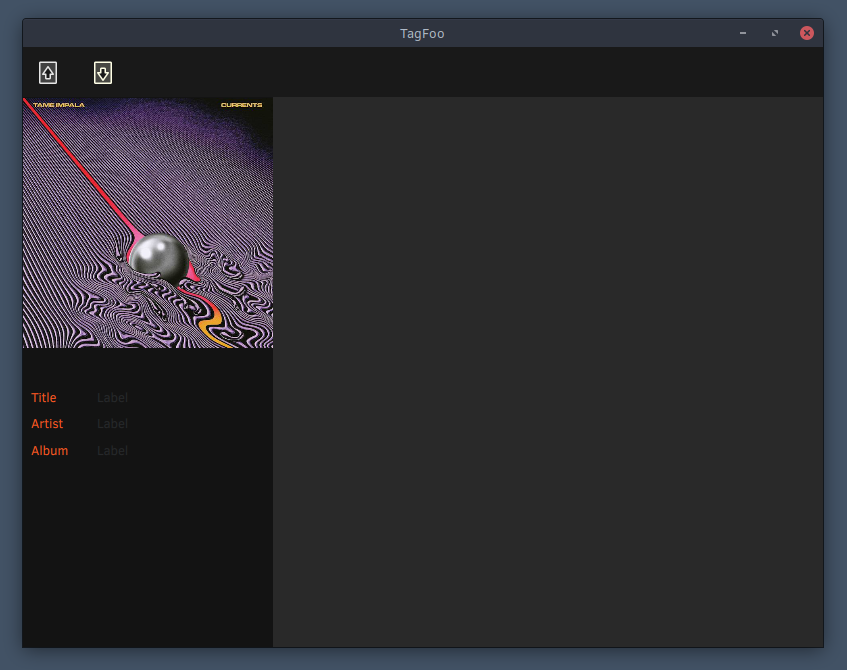
Task: Click the Album field name
Action: click(50, 451)
